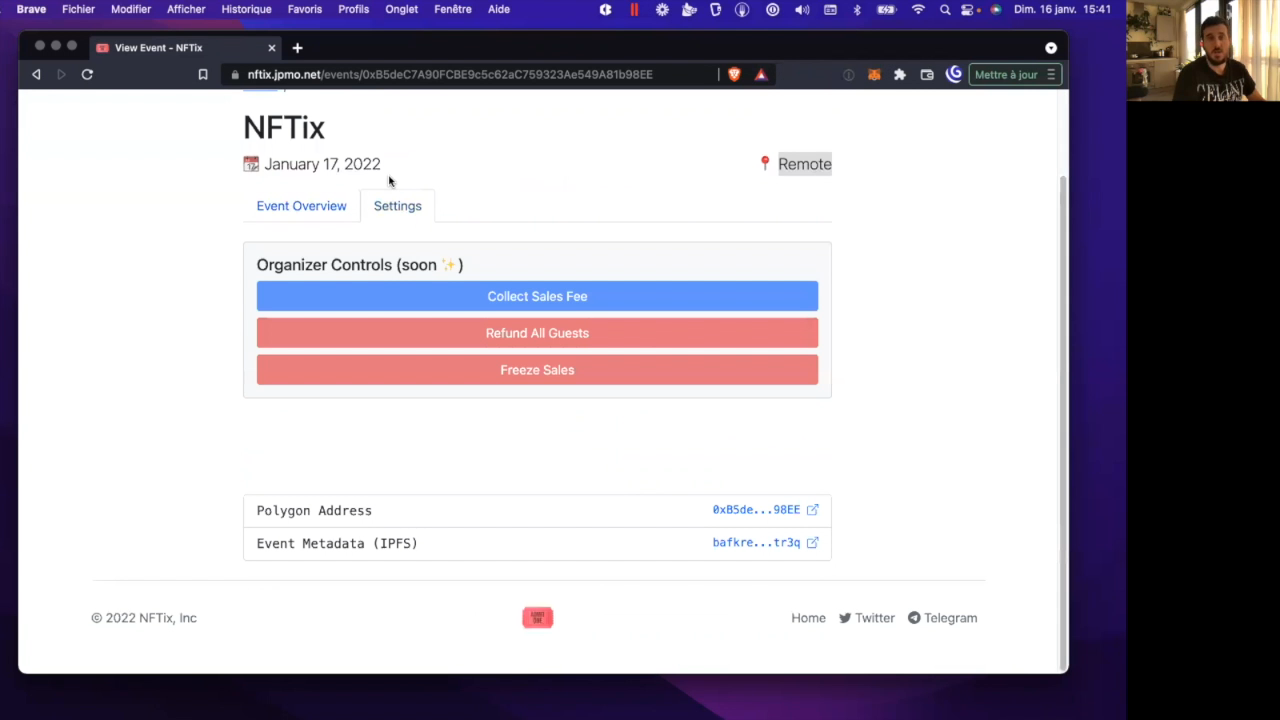This screenshot has height=720, width=1280.
Task: Click the red pause recording icon in menu bar
Action: [634, 9]
